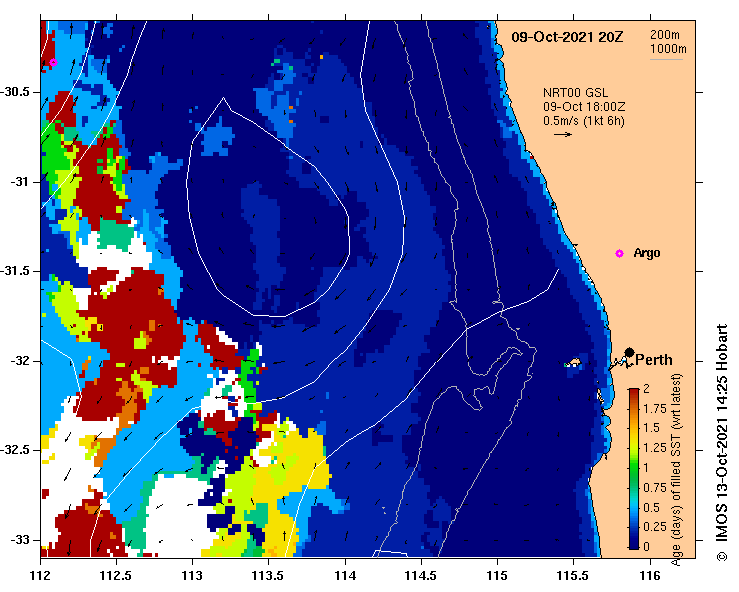Click the latitude label -30.5
This screenshot has width=739, height=592.
coord(15,92)
